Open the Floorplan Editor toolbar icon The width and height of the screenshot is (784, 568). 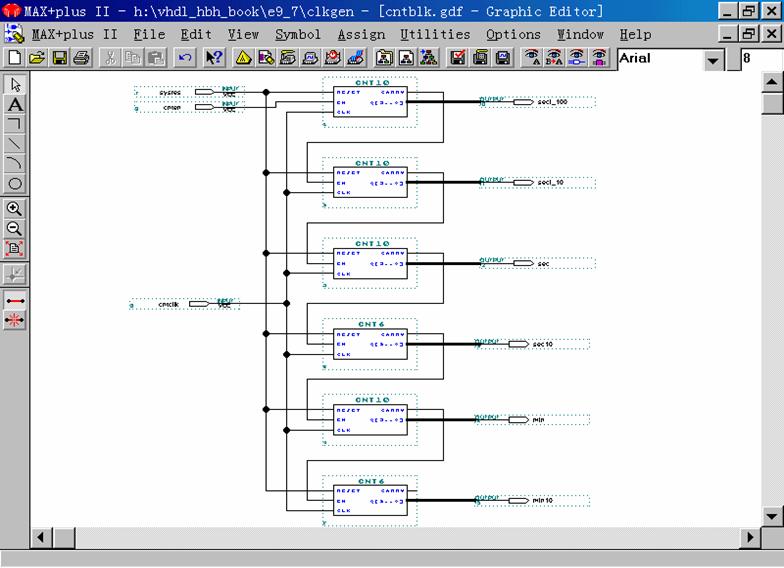[266, 58]
